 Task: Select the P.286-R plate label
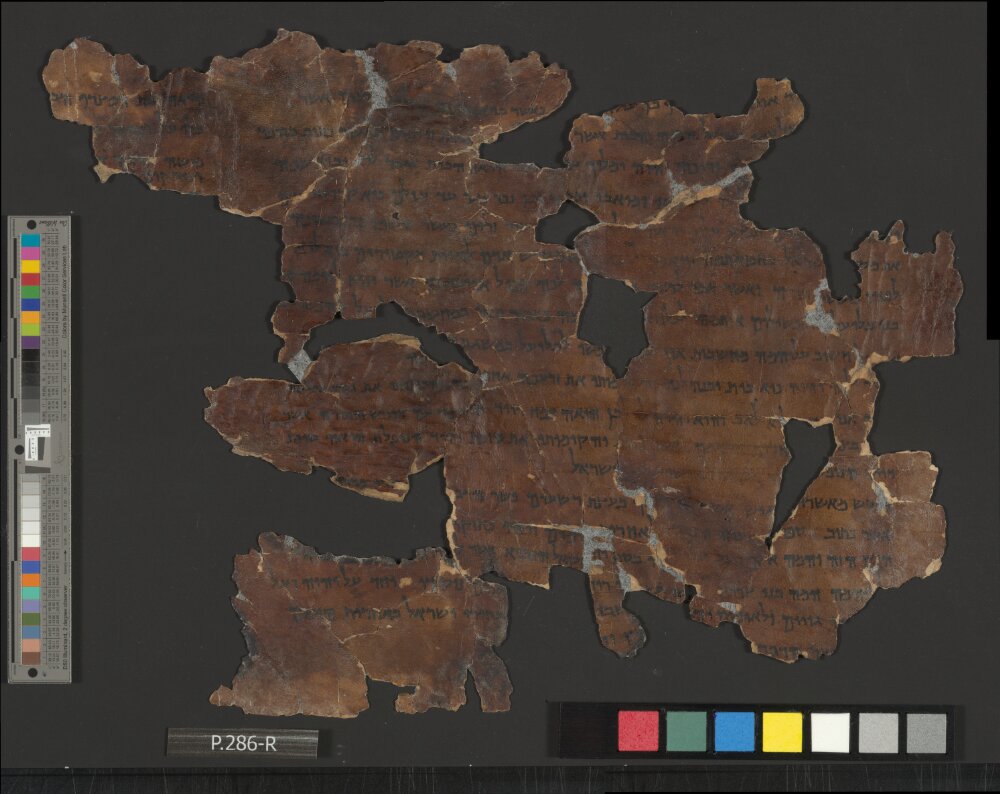pos(243,743)
